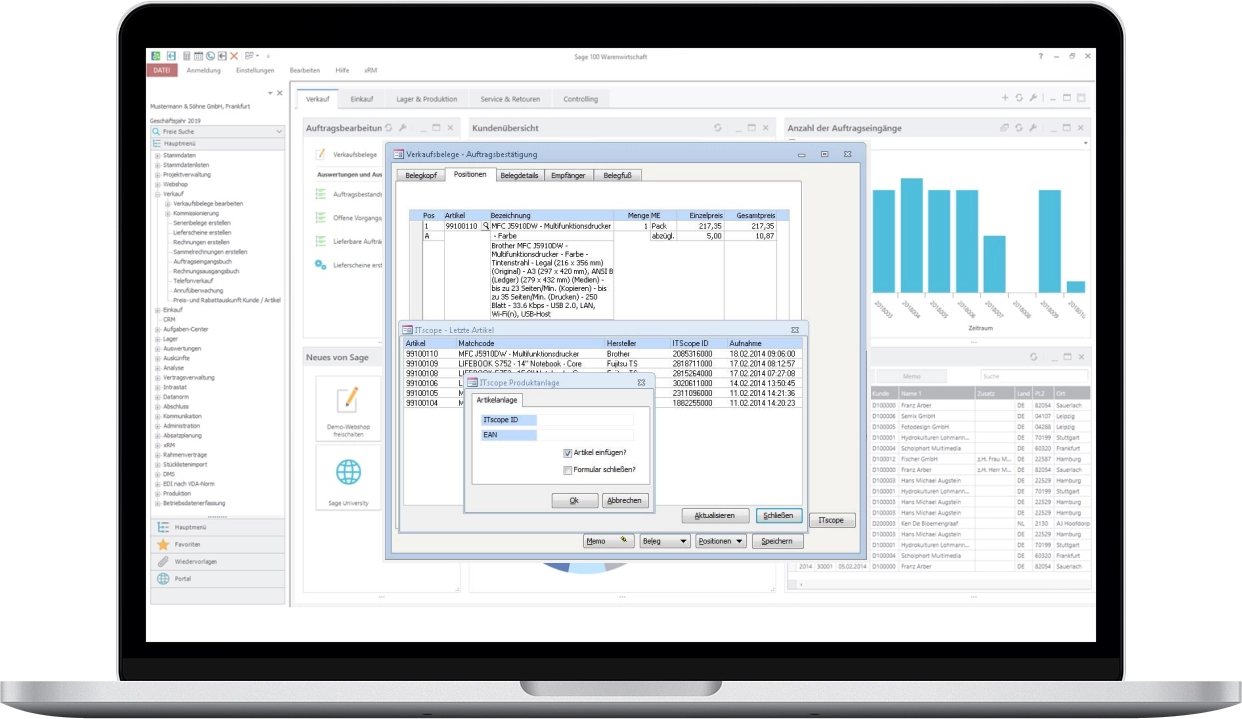This screenshot has width=1242, height=719.
Task: Click the 2018004 bar in the chart
Action: [x=911, y=233]
